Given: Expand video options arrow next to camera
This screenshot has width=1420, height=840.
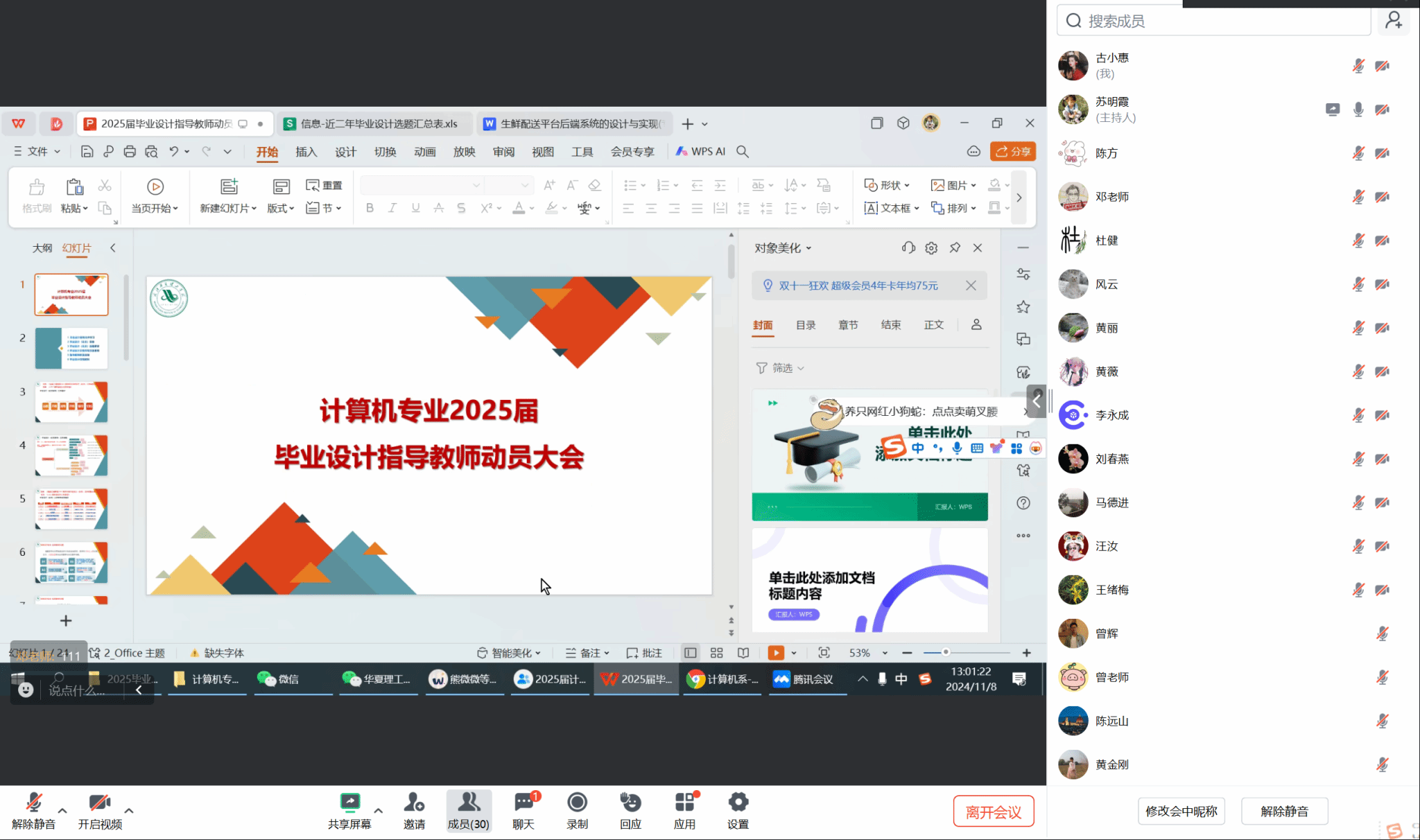Looking at the screenshot, I should (129, 810).
